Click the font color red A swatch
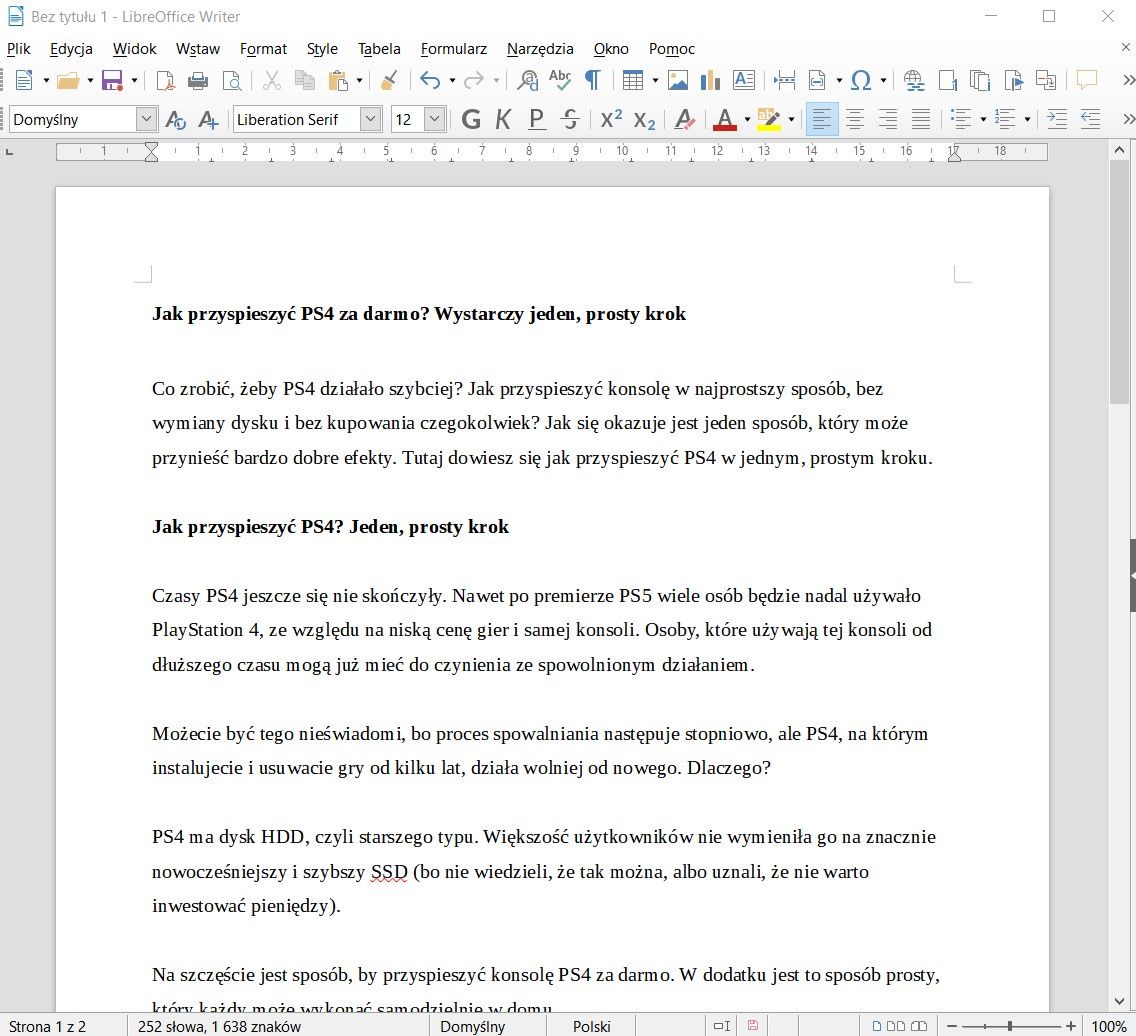This screenshot has height=1036, width=1136. 725,120
